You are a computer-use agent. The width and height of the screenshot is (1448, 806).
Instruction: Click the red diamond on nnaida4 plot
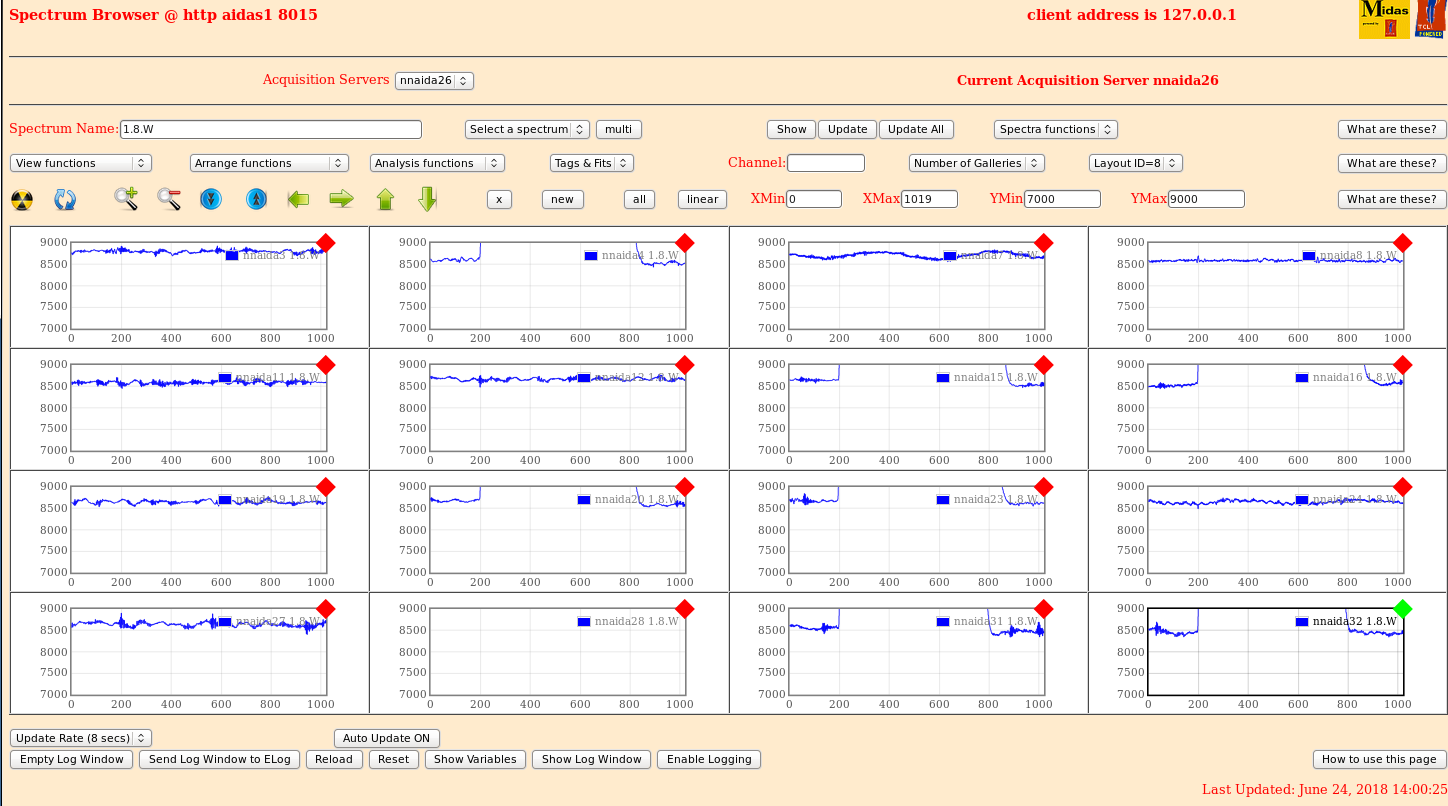[x=684, y=243]
